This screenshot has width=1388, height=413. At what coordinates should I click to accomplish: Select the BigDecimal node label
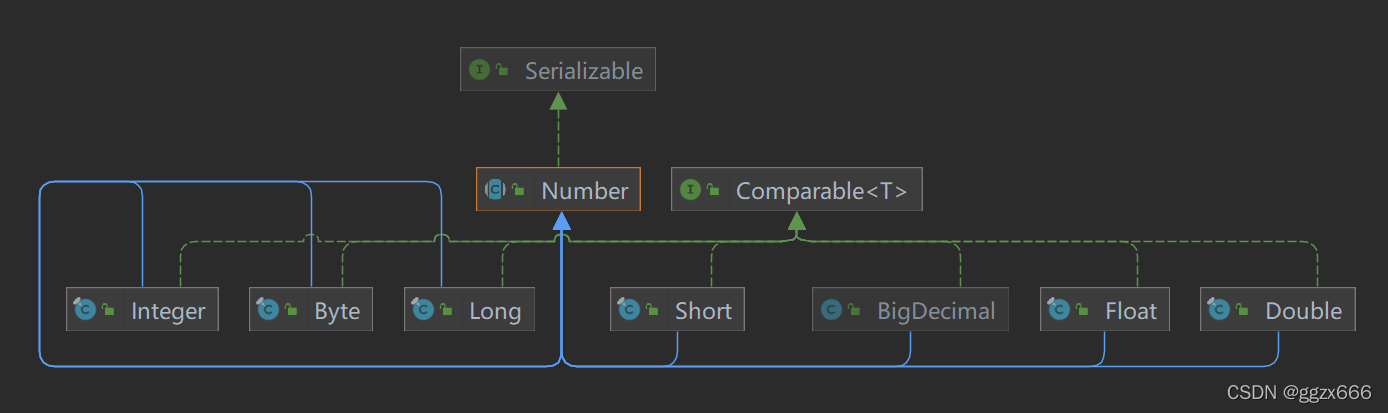point(936,311)
